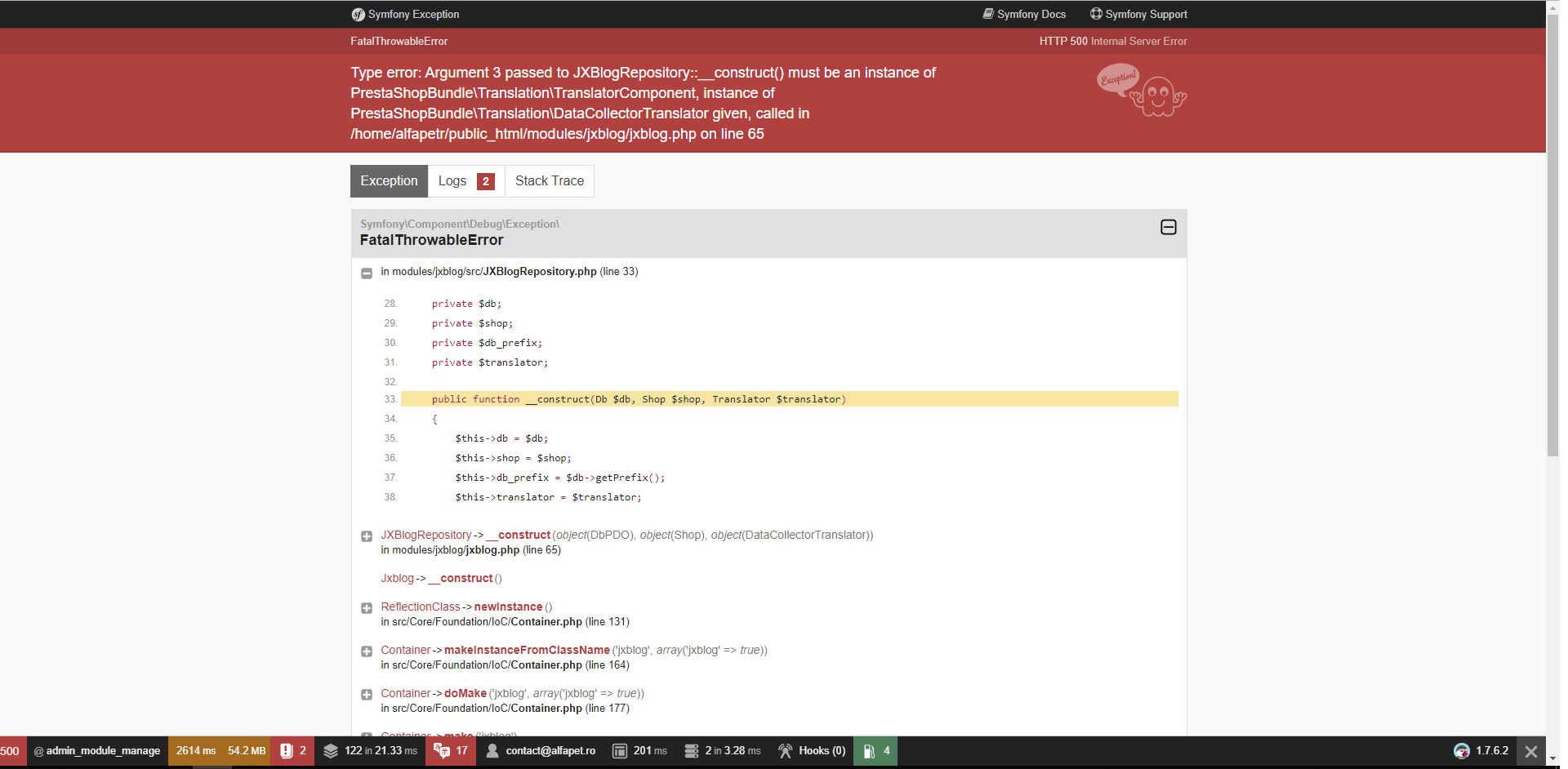Screen dimensions: 1568x769
Task: Open the Symfony Support link
Action: [1138, 14]
